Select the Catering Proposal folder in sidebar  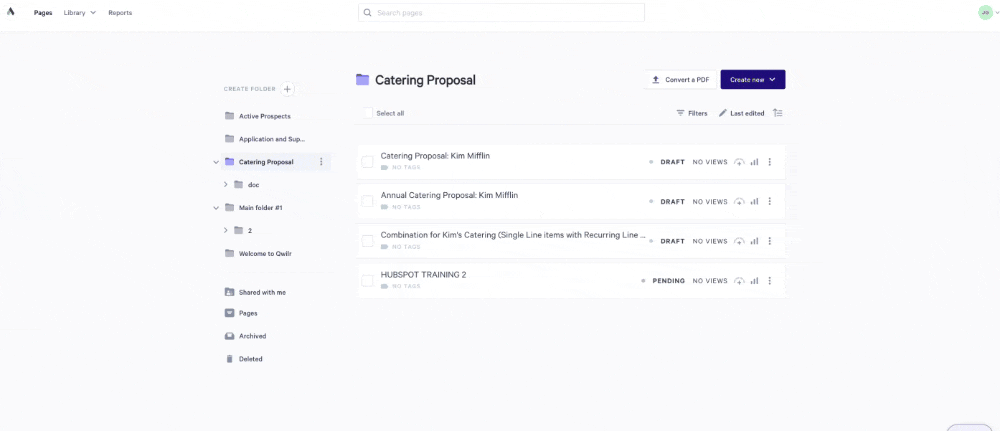coord(267,162)
